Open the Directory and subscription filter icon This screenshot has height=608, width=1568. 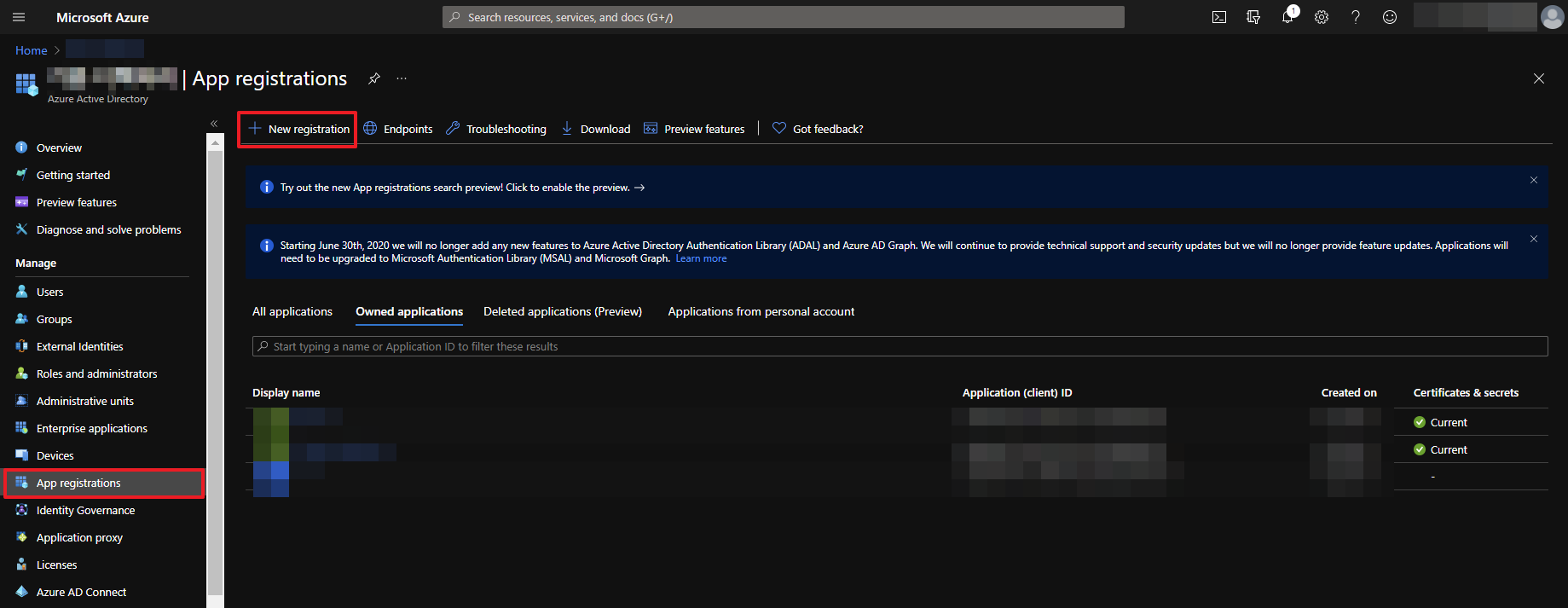pos(1253,17)
